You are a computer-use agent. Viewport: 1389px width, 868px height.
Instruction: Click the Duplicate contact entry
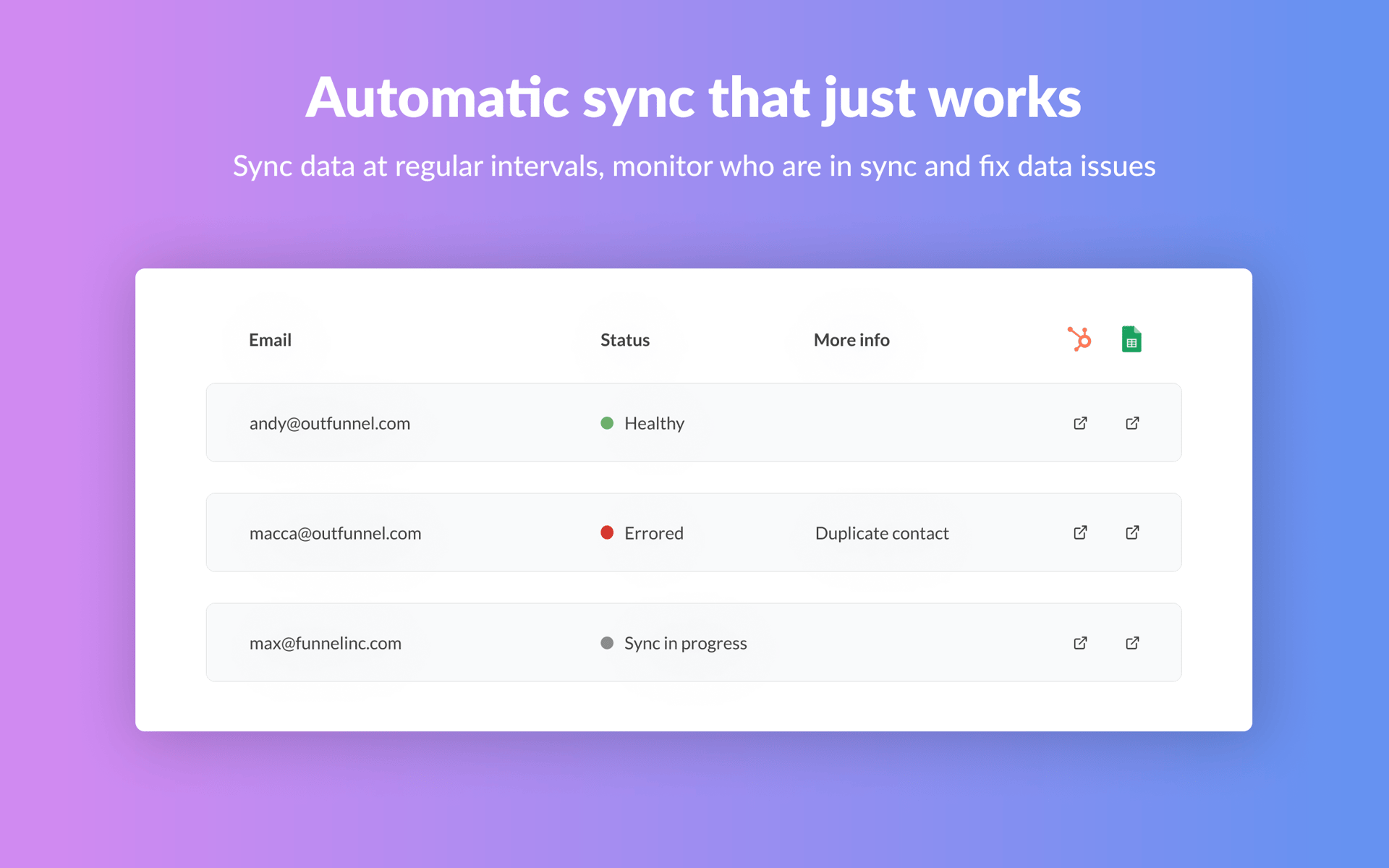coord(881,532)
